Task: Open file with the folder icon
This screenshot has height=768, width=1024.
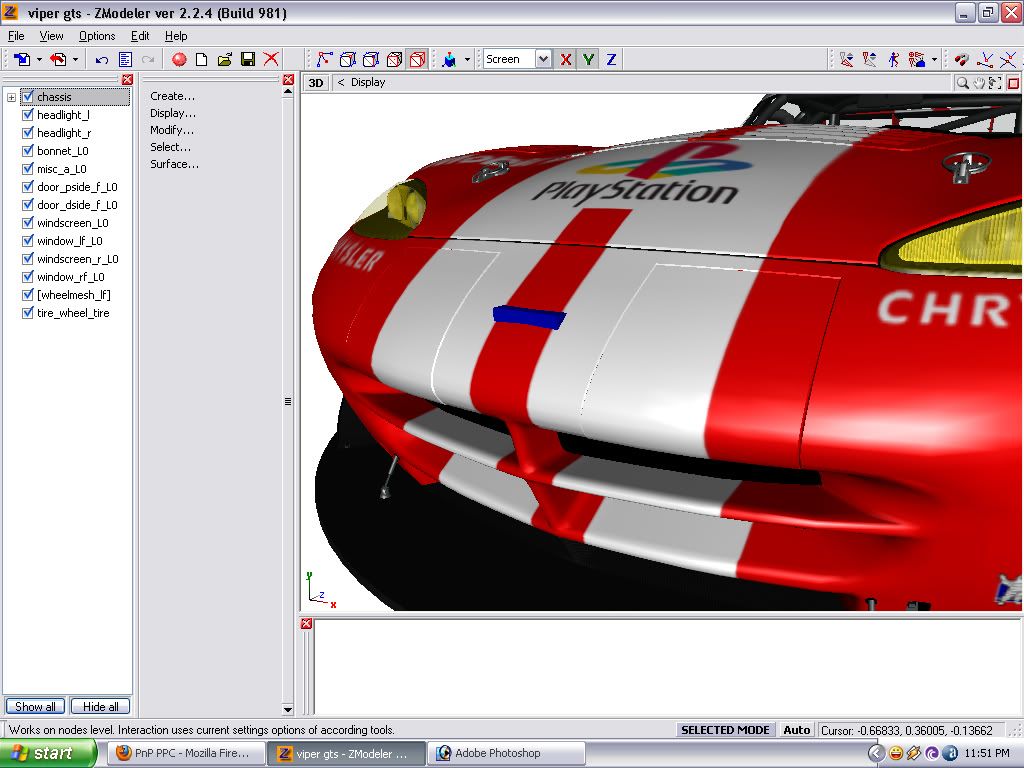Action: [x=224, y=60]
